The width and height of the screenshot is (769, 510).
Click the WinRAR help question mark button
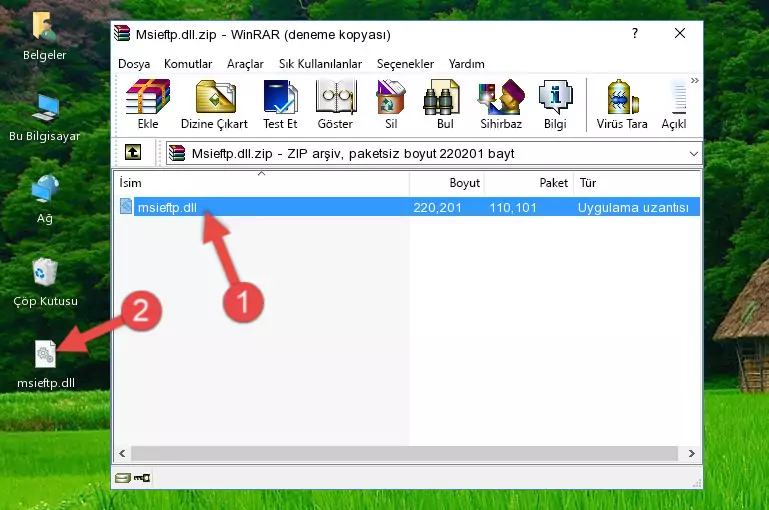(635, 33)
